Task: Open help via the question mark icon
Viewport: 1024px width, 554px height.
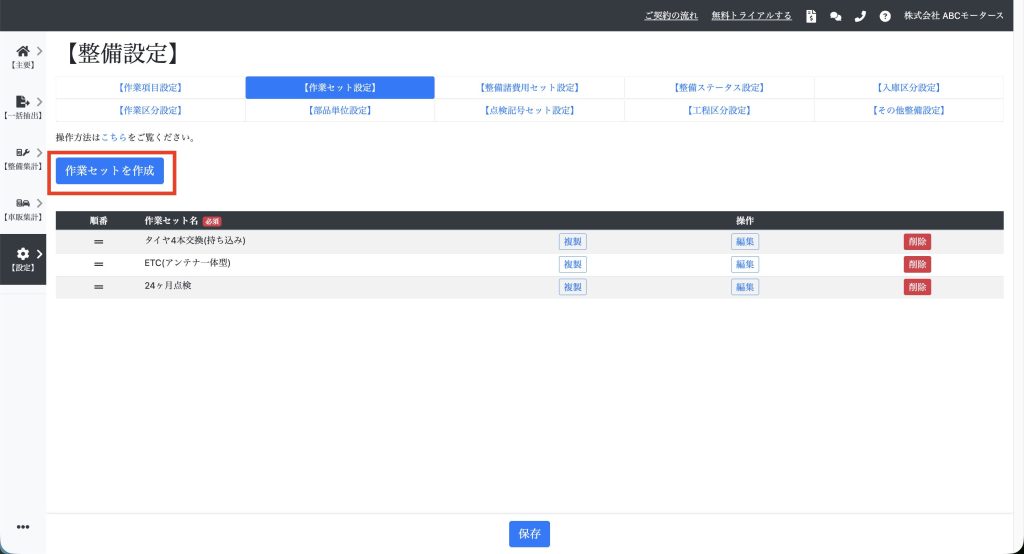Action: (x=885, y=16)
